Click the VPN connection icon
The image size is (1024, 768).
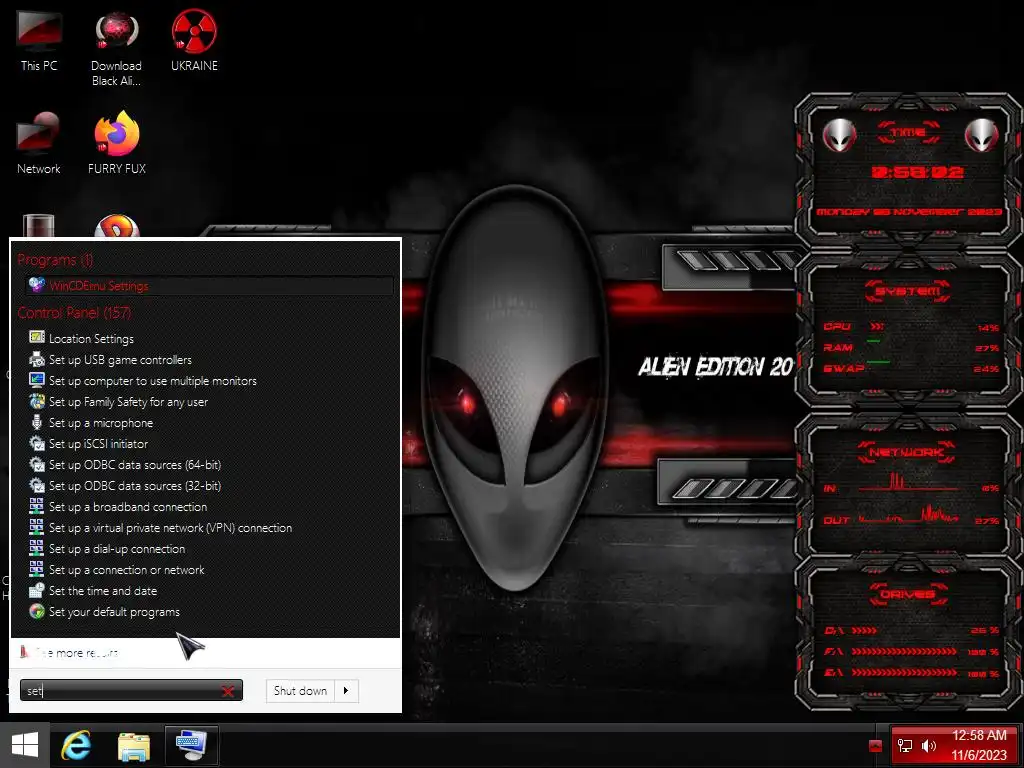37,527
